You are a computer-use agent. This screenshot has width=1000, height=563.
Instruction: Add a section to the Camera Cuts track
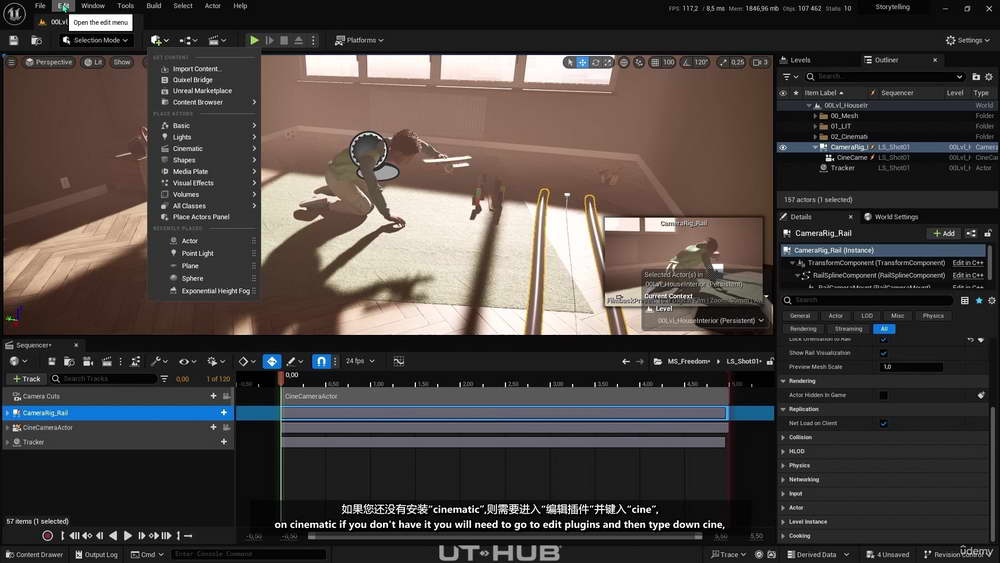click(213, 397)
